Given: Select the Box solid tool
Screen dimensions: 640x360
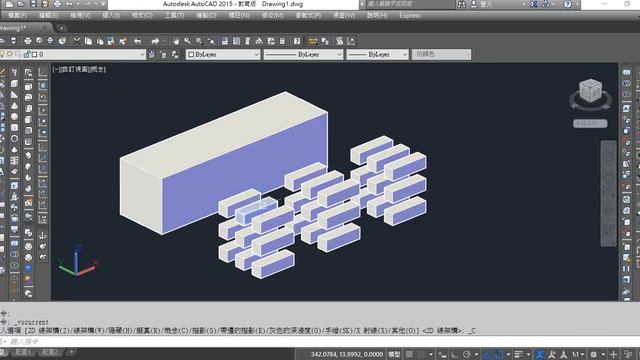Looking at the screenshot, I should coord(14,84).
